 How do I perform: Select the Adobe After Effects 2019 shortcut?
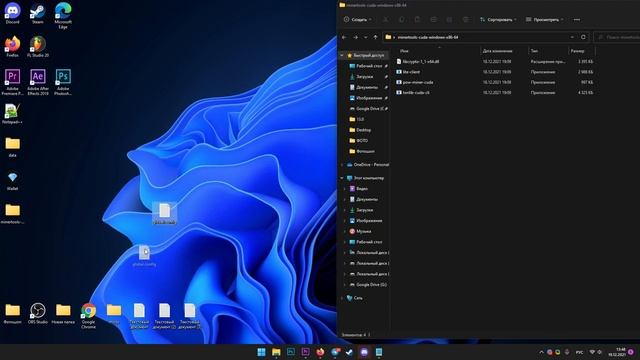[38, 82]
